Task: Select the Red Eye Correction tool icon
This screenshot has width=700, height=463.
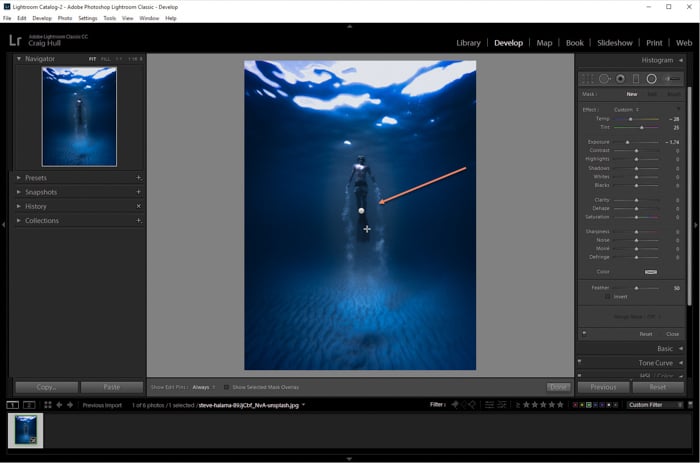Action: click(x=621, y=79)
